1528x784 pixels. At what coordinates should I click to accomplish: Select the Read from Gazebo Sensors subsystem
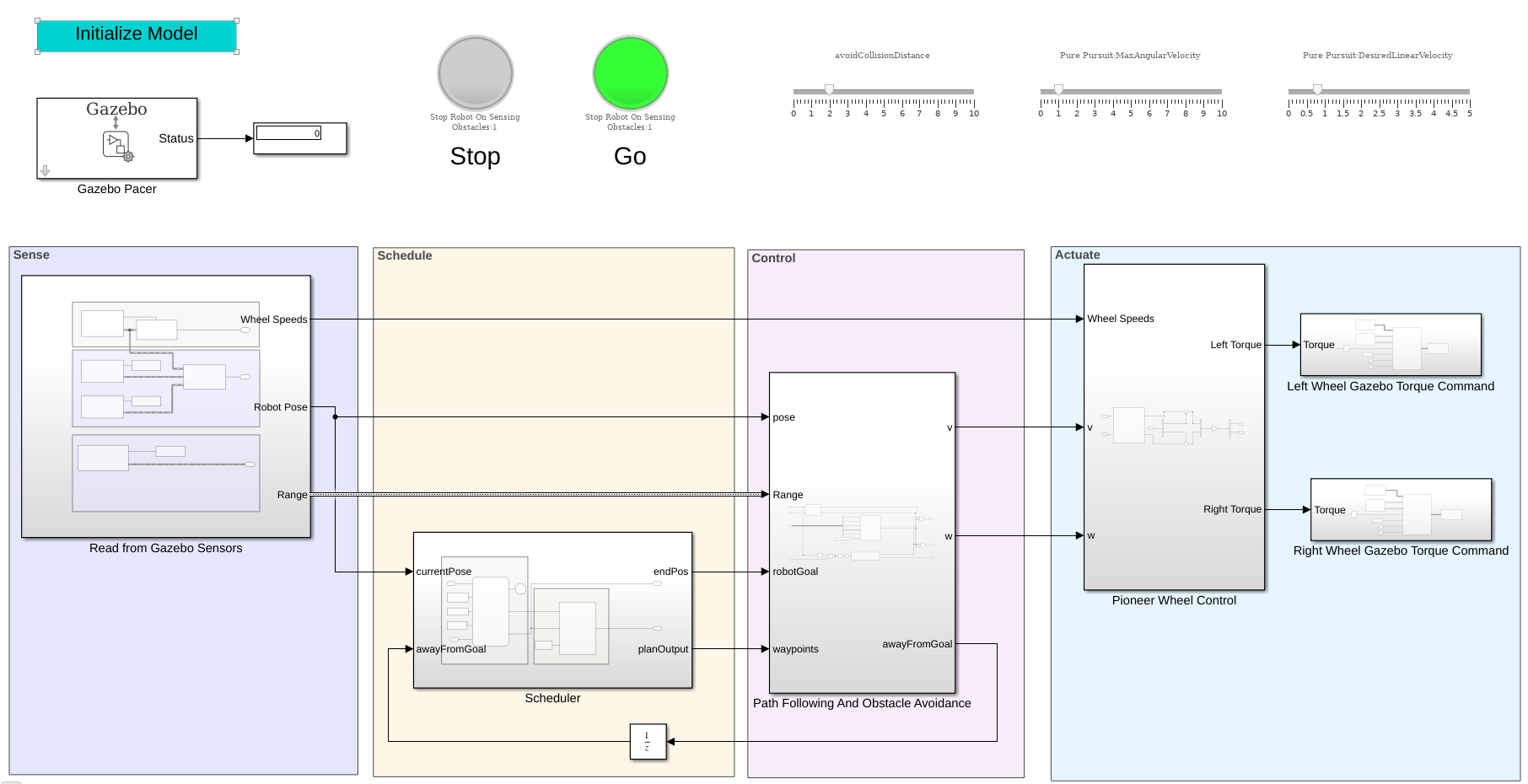[x=166, y=406]
